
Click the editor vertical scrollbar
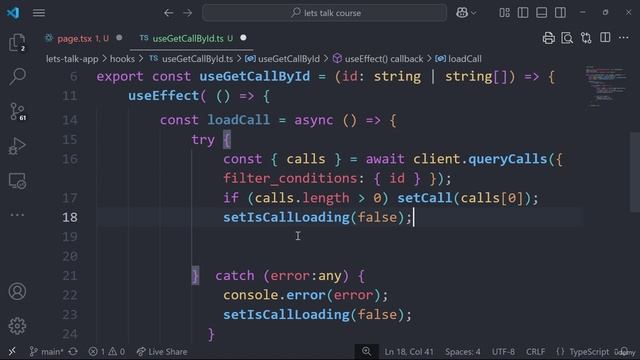[635, 171]
